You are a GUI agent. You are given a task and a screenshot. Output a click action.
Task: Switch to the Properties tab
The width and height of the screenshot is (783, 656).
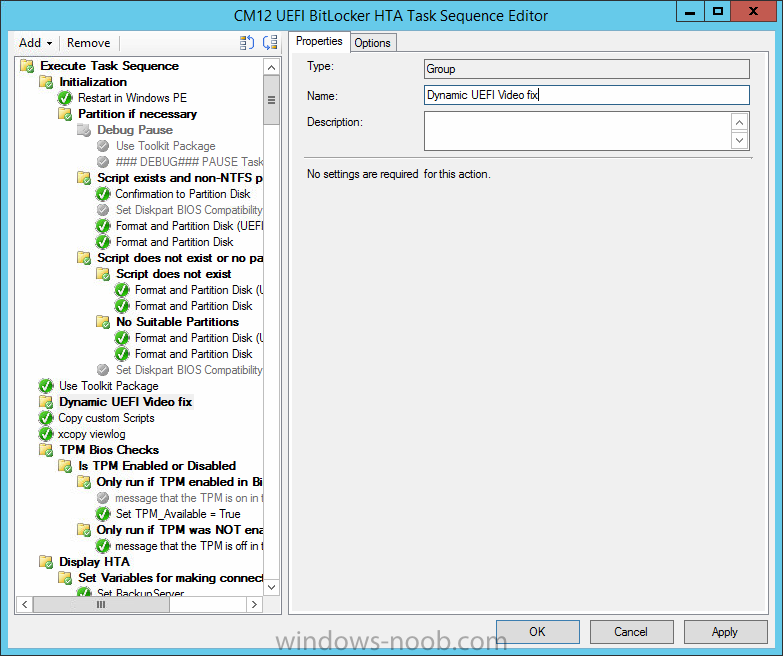tap(319, 41)
